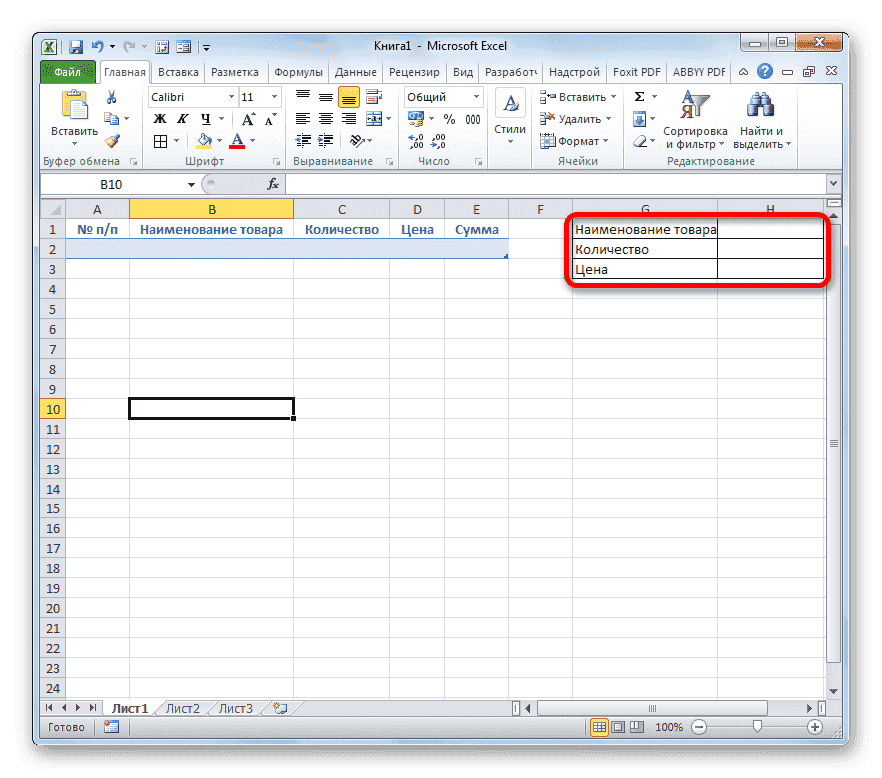882x778 pixels.
Task: Open the Лист2 sheet tab
Action: click(182, 707)
